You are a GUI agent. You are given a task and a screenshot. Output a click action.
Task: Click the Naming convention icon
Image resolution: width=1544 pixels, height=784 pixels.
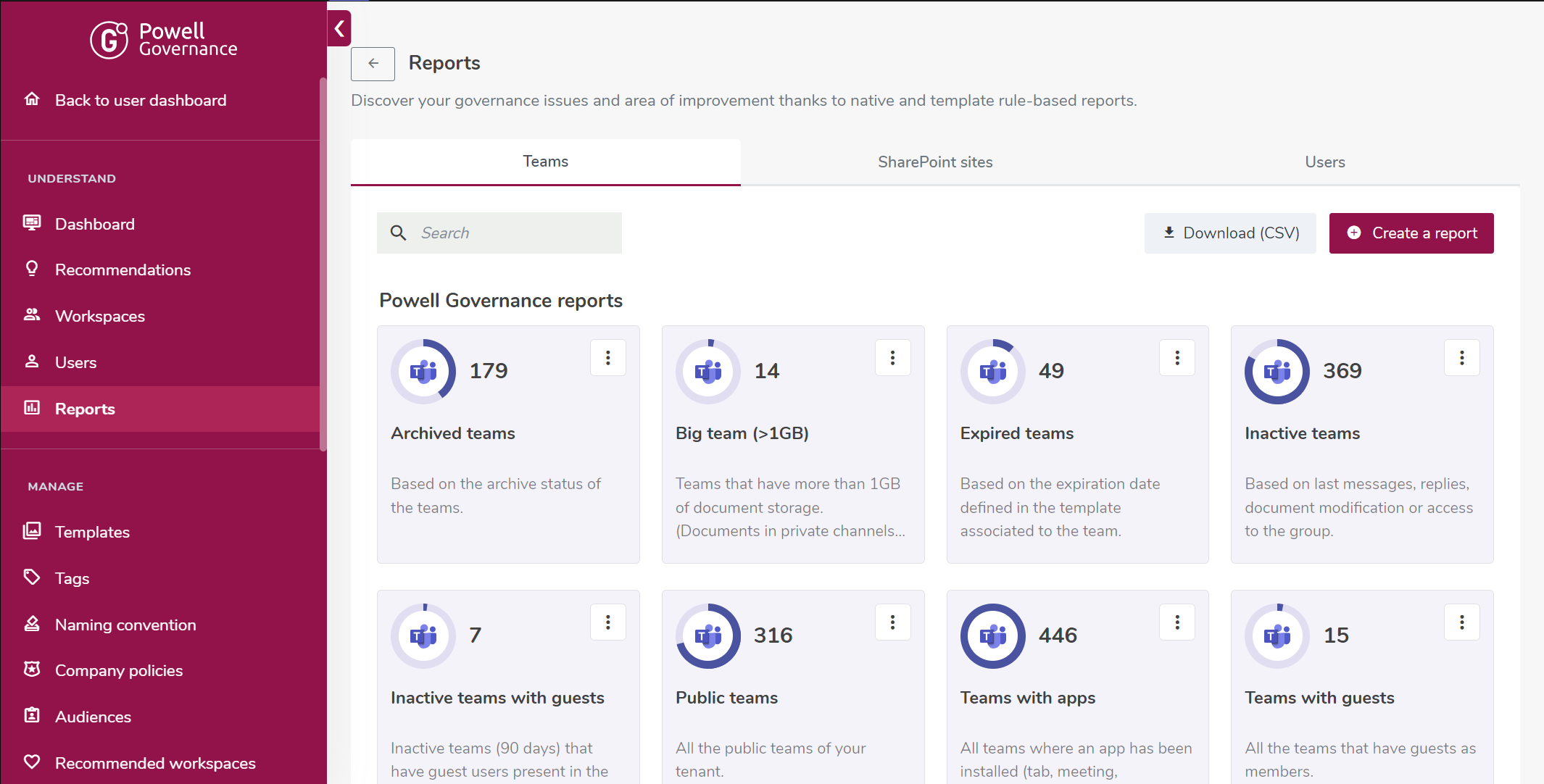point(32,624)
